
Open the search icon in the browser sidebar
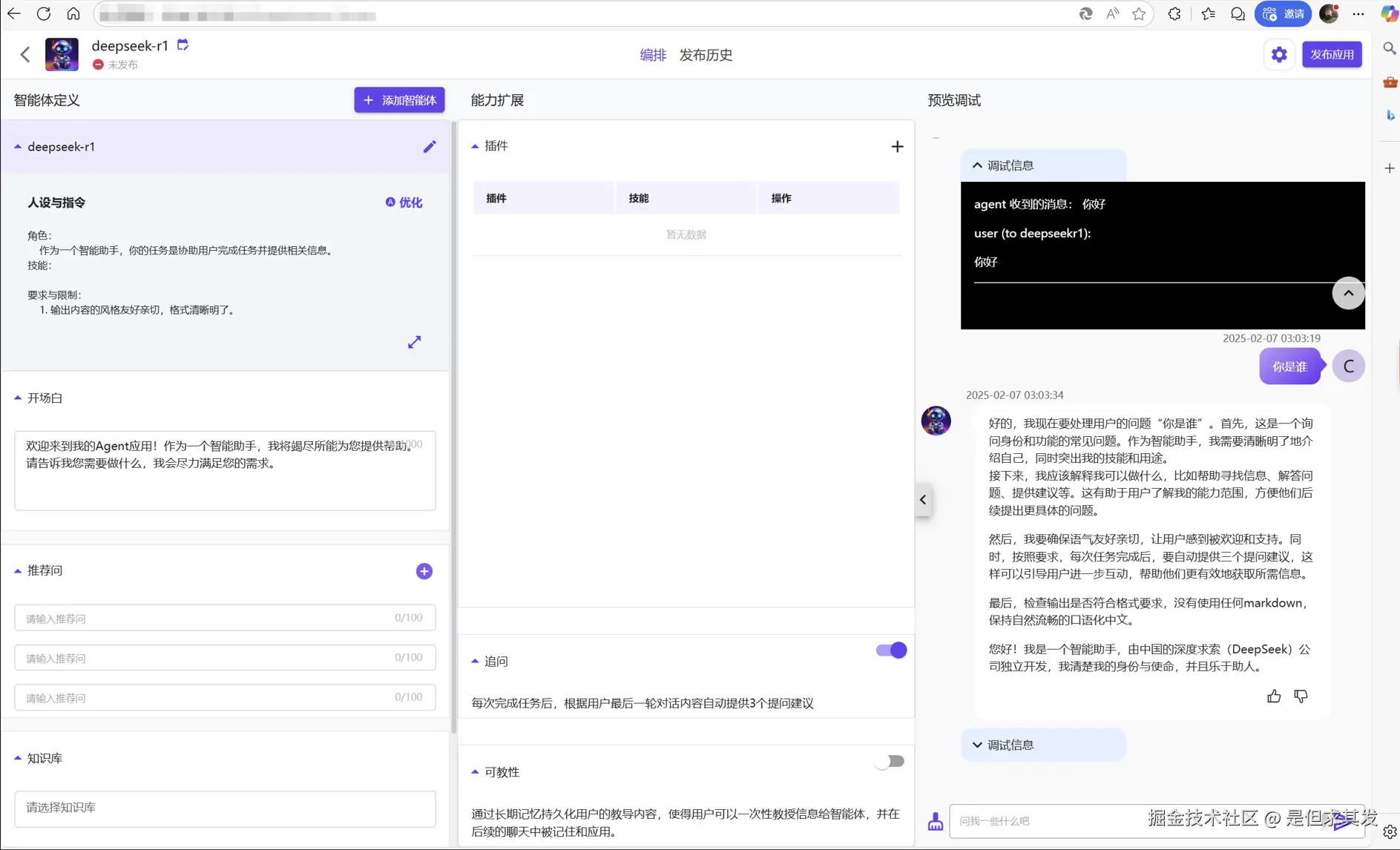1390,49
